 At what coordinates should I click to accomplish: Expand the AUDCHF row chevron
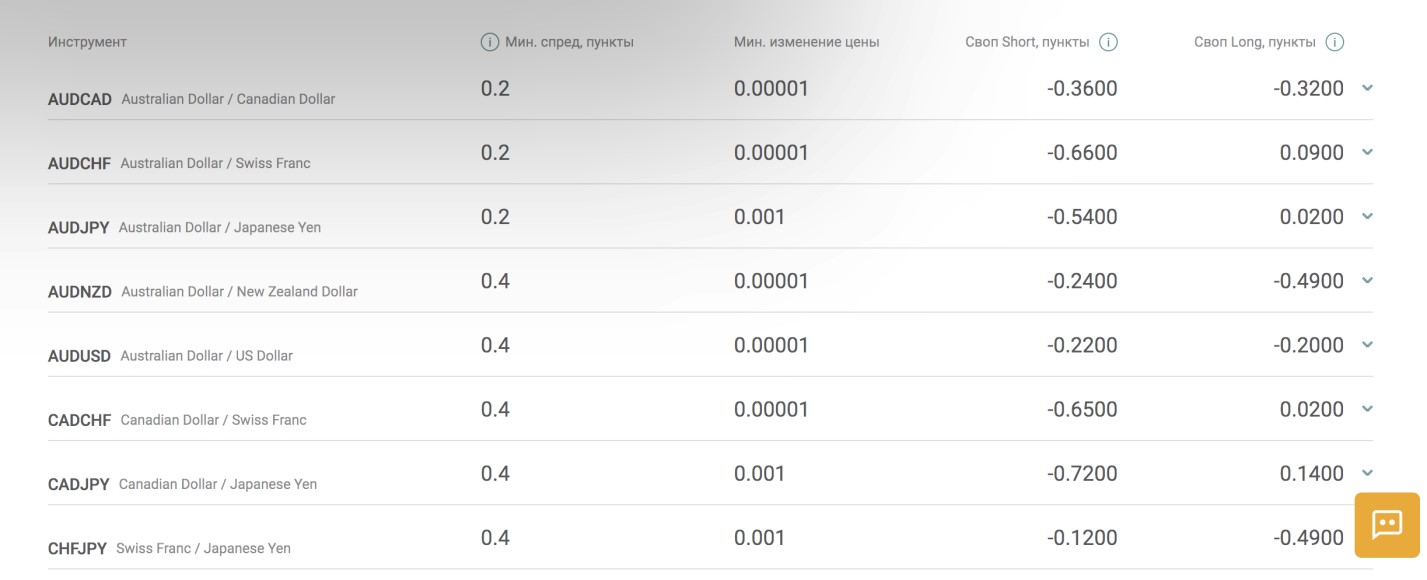(1367, 152)
